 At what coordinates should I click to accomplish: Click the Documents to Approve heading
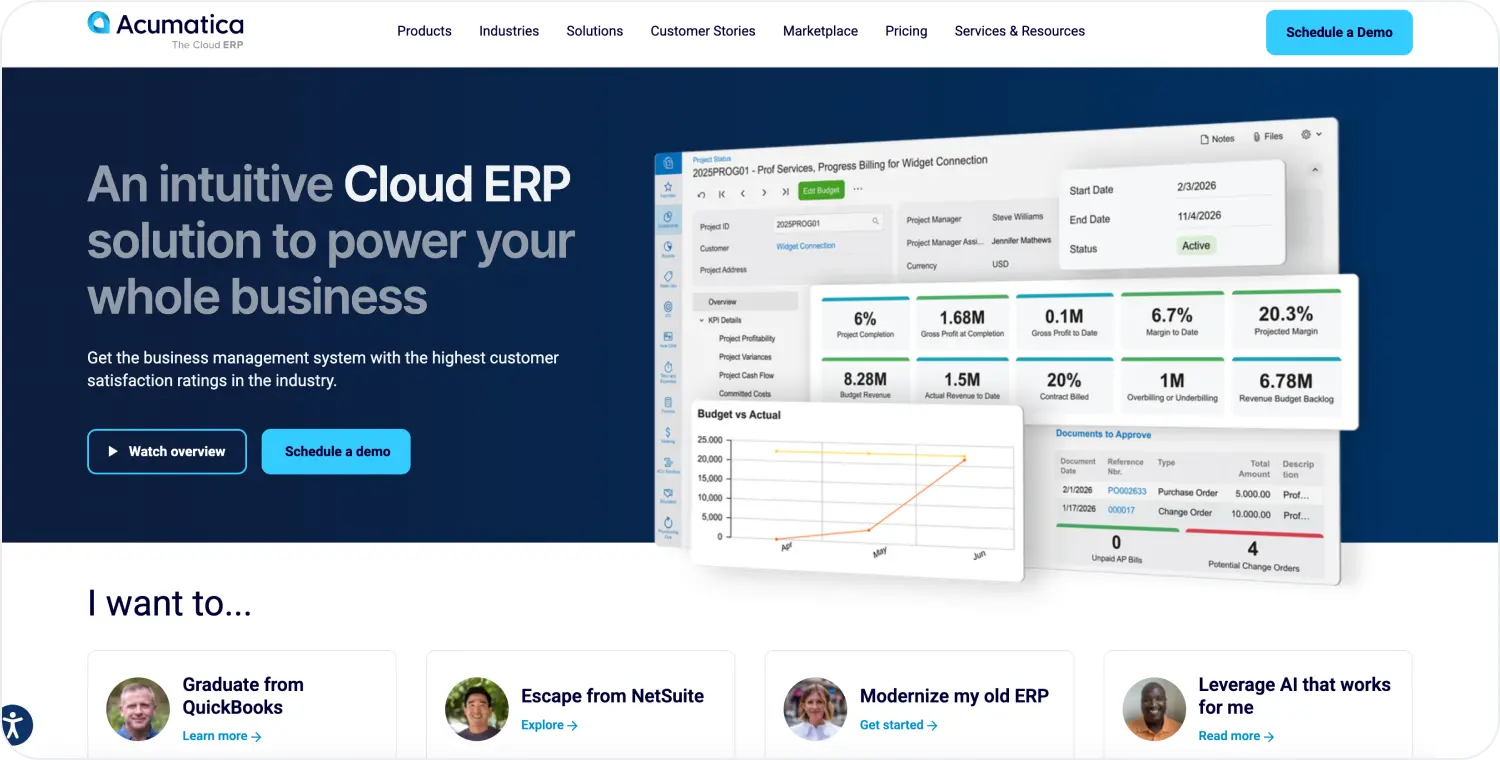[1103, 435]
